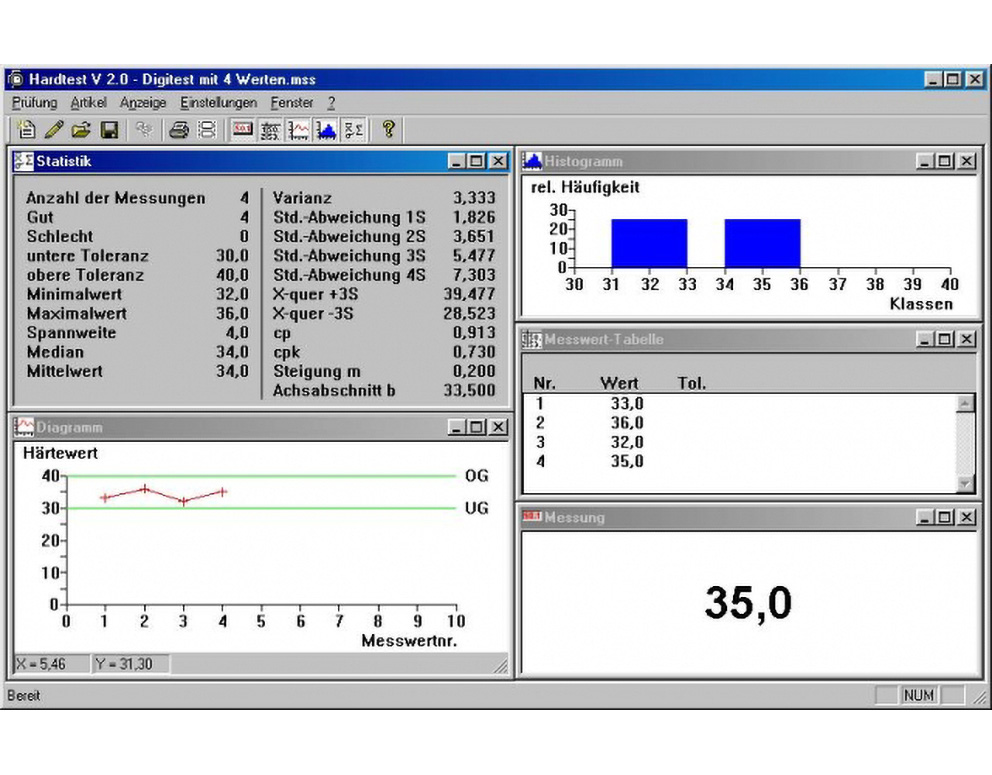Select measurement row 2 with value 36,0

[x=739, y=423]
